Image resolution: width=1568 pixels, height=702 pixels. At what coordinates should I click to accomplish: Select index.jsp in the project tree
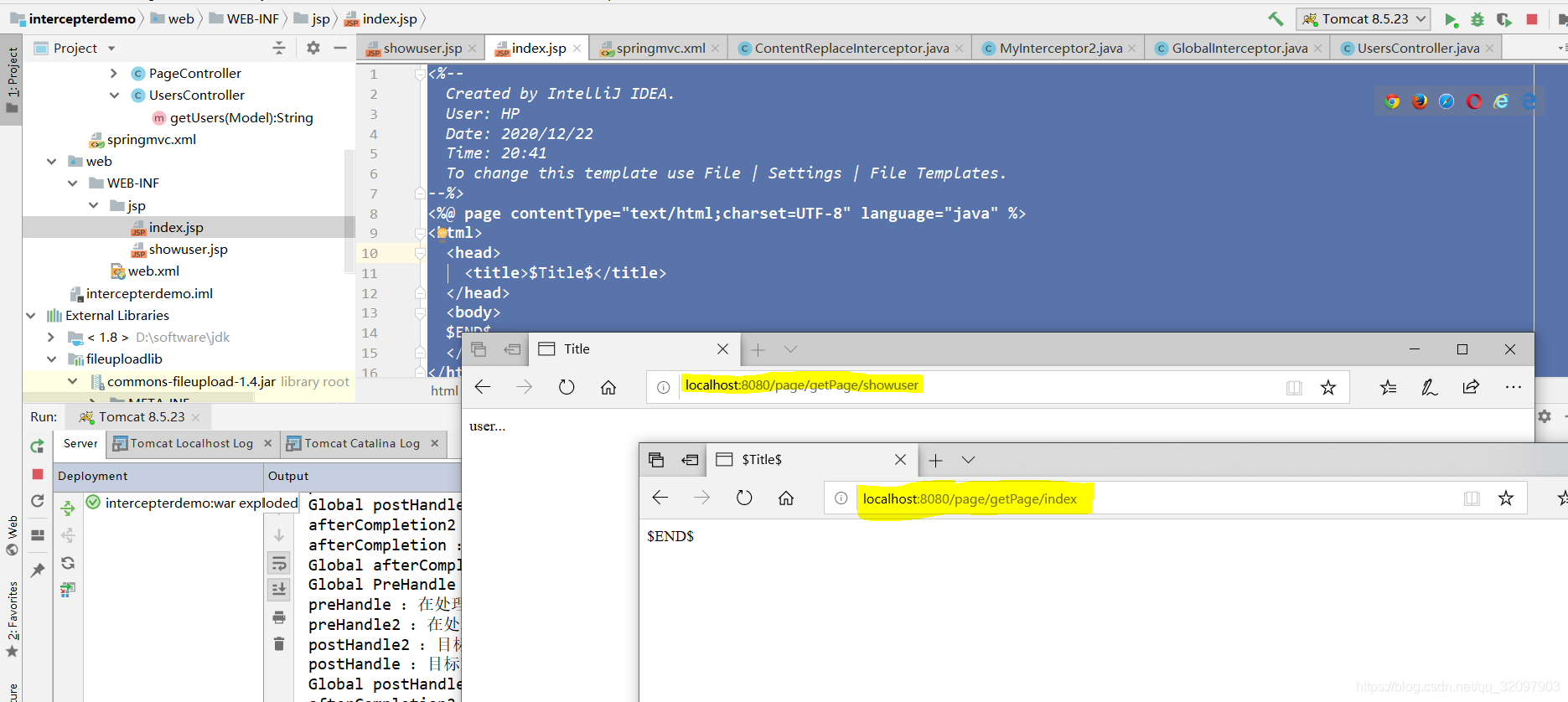tap(176, 228)
